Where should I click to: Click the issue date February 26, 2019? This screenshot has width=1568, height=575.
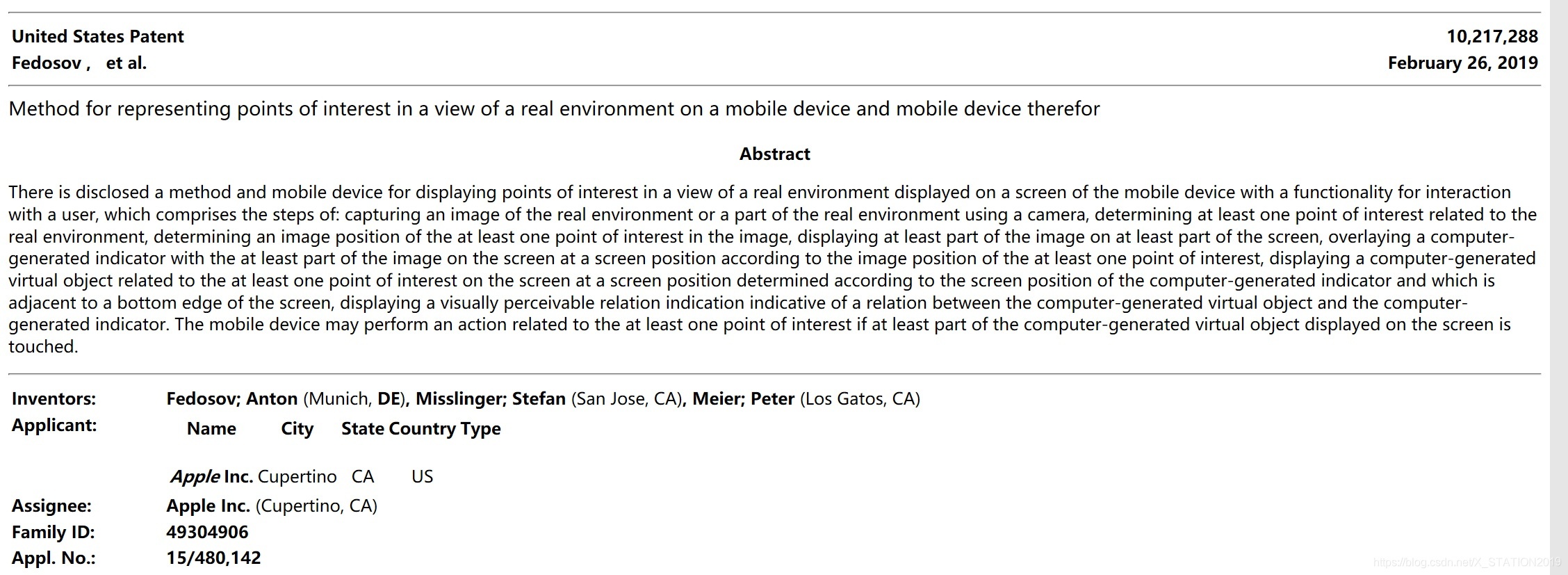[x=1462, y=63]
